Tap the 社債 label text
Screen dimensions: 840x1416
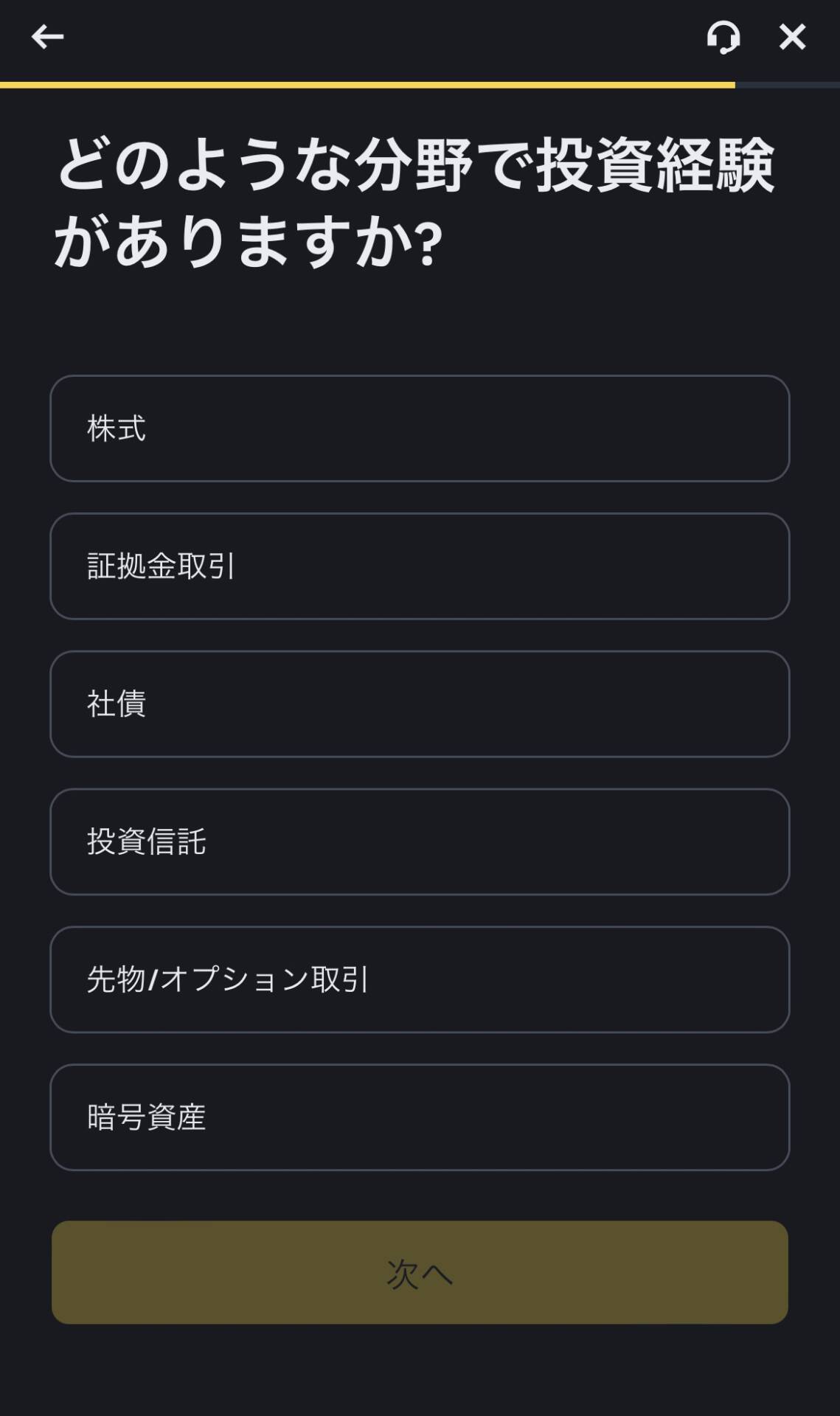pyautogui.click(x=117, y=704)
